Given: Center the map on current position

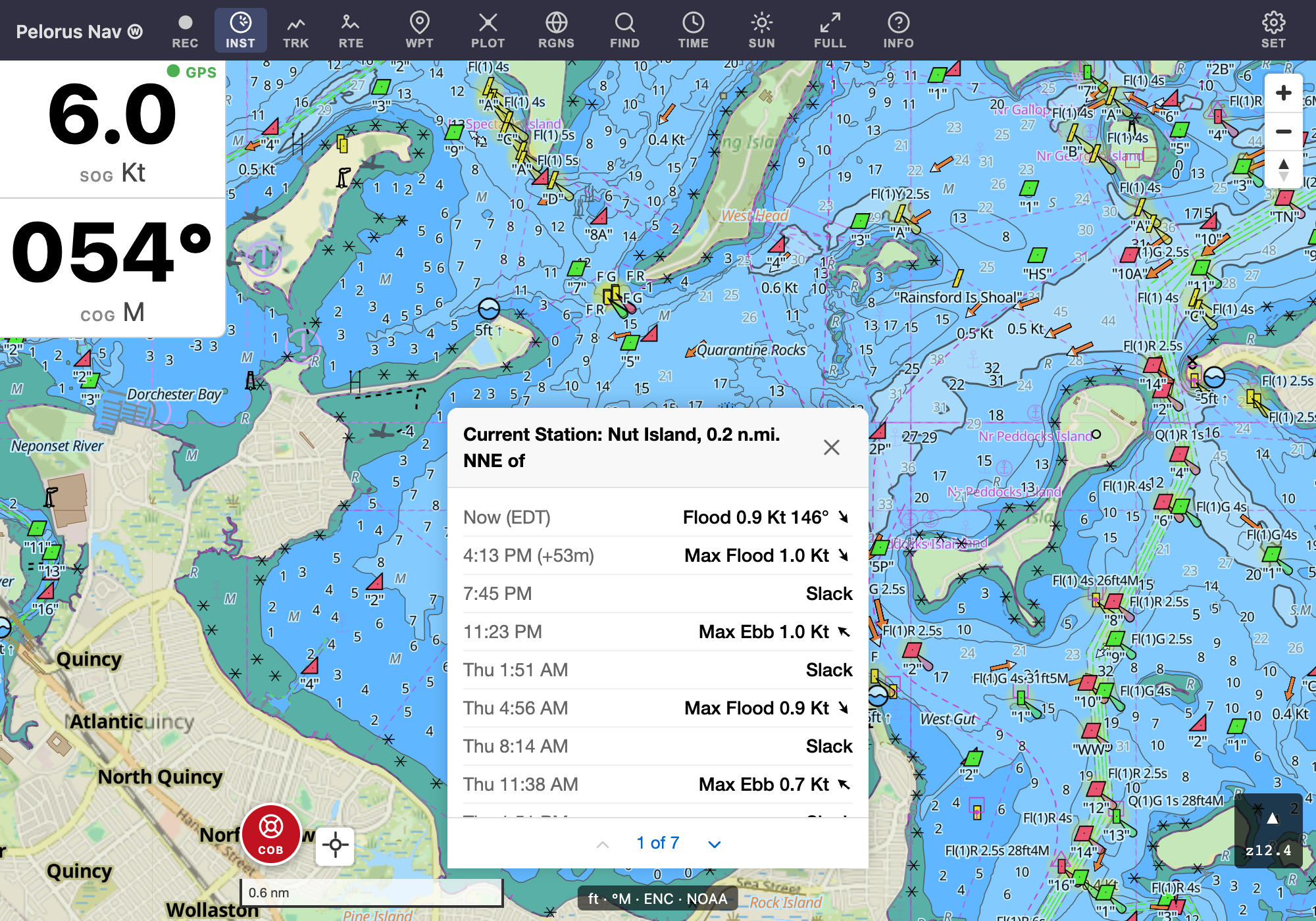Looking at the screenshot, I should pyautogui.click(x=335, y=846).
